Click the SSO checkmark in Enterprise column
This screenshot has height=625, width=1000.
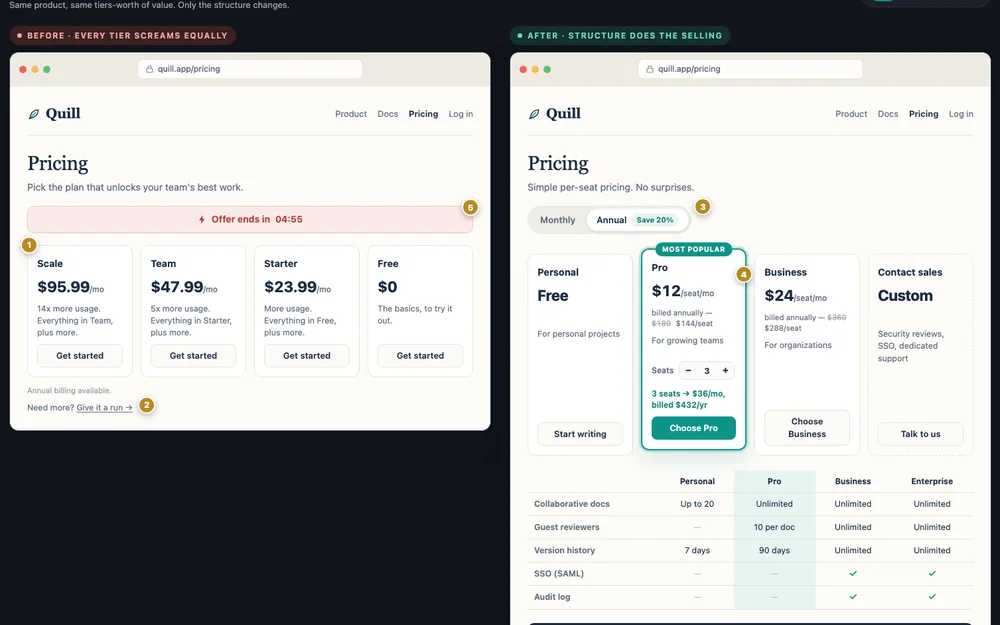932,573
